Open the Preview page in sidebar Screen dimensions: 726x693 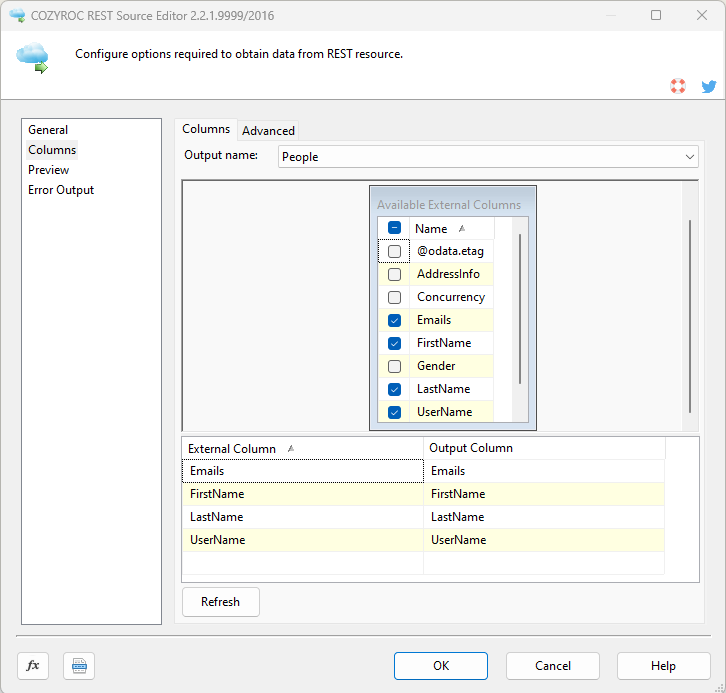pos(49,170)
